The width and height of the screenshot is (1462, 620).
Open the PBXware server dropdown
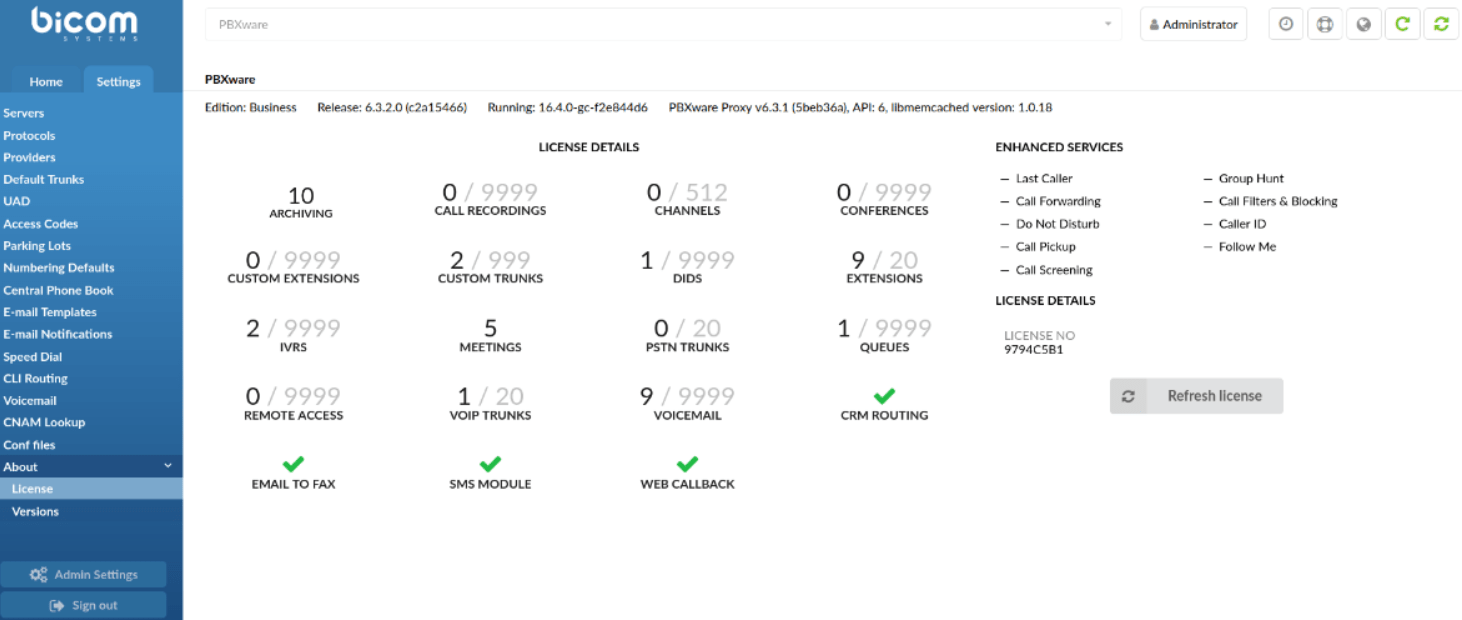(664, 24)
